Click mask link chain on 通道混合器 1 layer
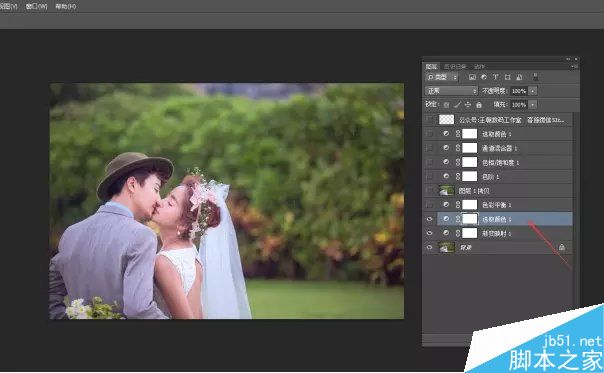The width and height of the screenshot is (604, 373). coord(458,148)
